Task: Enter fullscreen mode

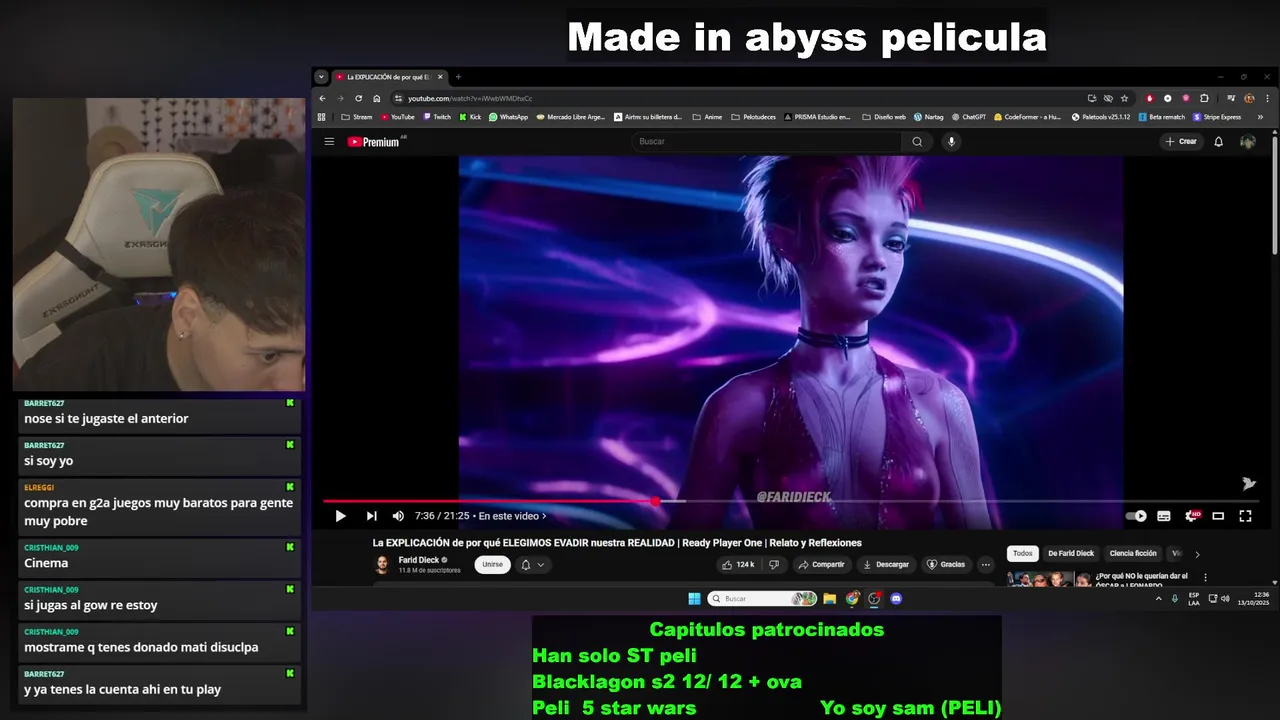Action: pos(1245,516)
